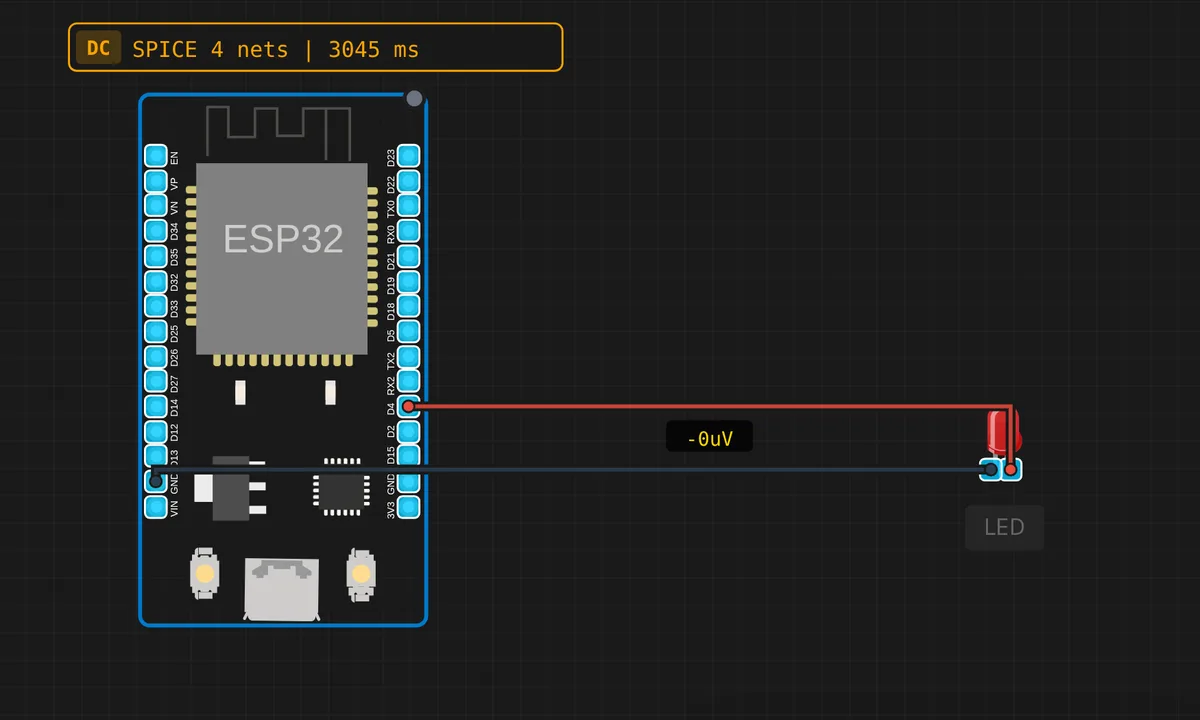Image resolution: width=1200 pixels, height=720 pixels.
Task: Select the D32 pin pad
Action: pyautogui.click(x=156, y=281)
